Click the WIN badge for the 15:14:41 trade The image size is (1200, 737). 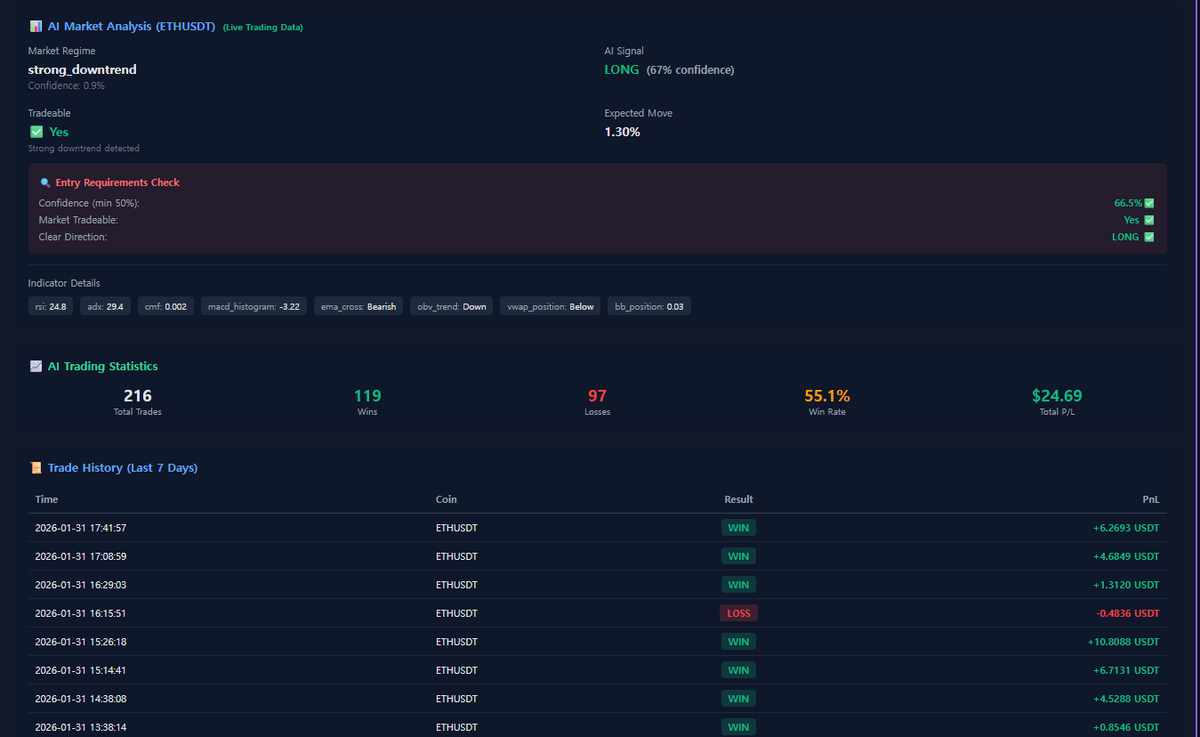739,670
